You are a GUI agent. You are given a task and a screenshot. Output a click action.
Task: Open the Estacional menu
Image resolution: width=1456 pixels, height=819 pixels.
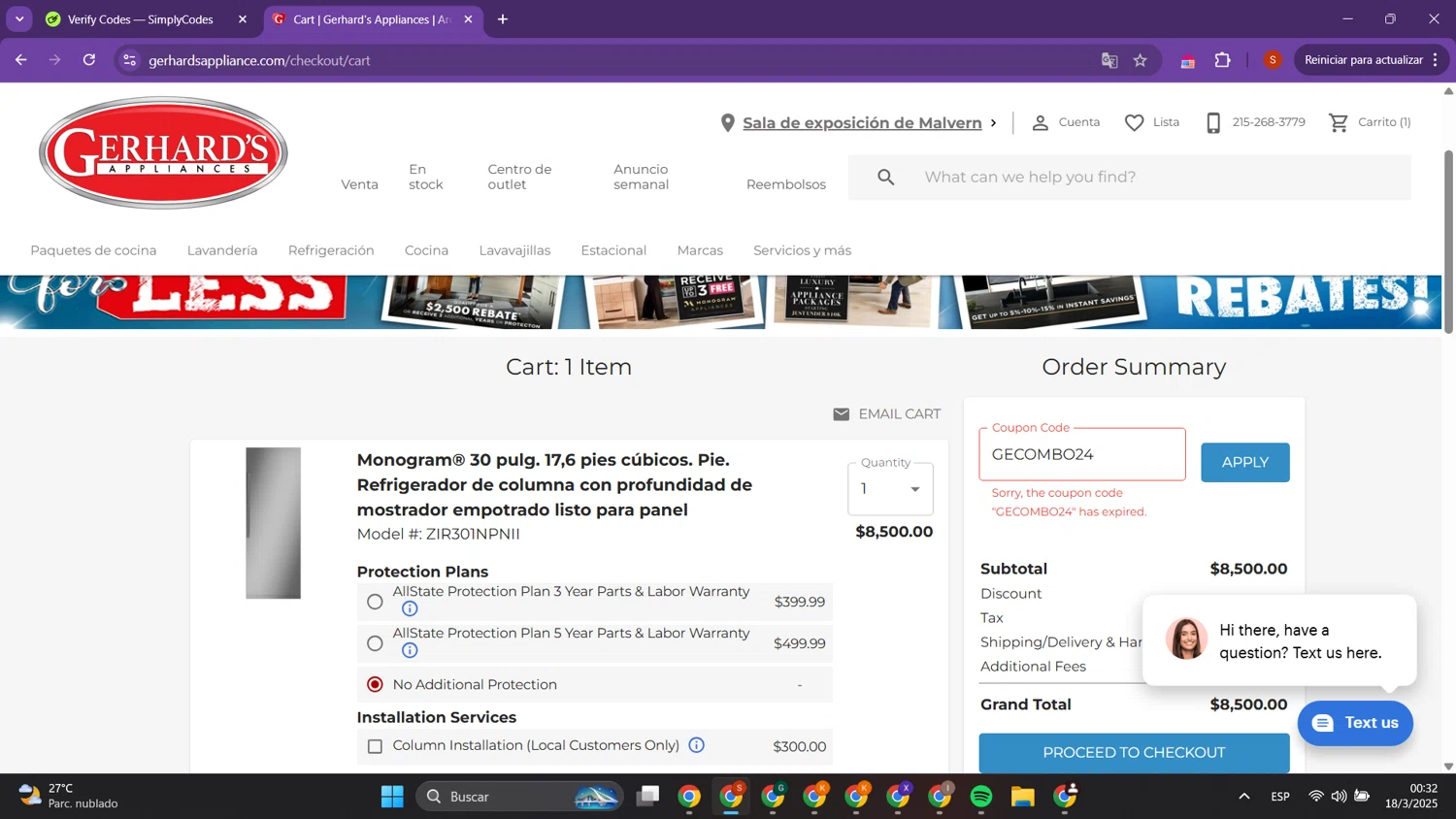(x=613, y=250)
